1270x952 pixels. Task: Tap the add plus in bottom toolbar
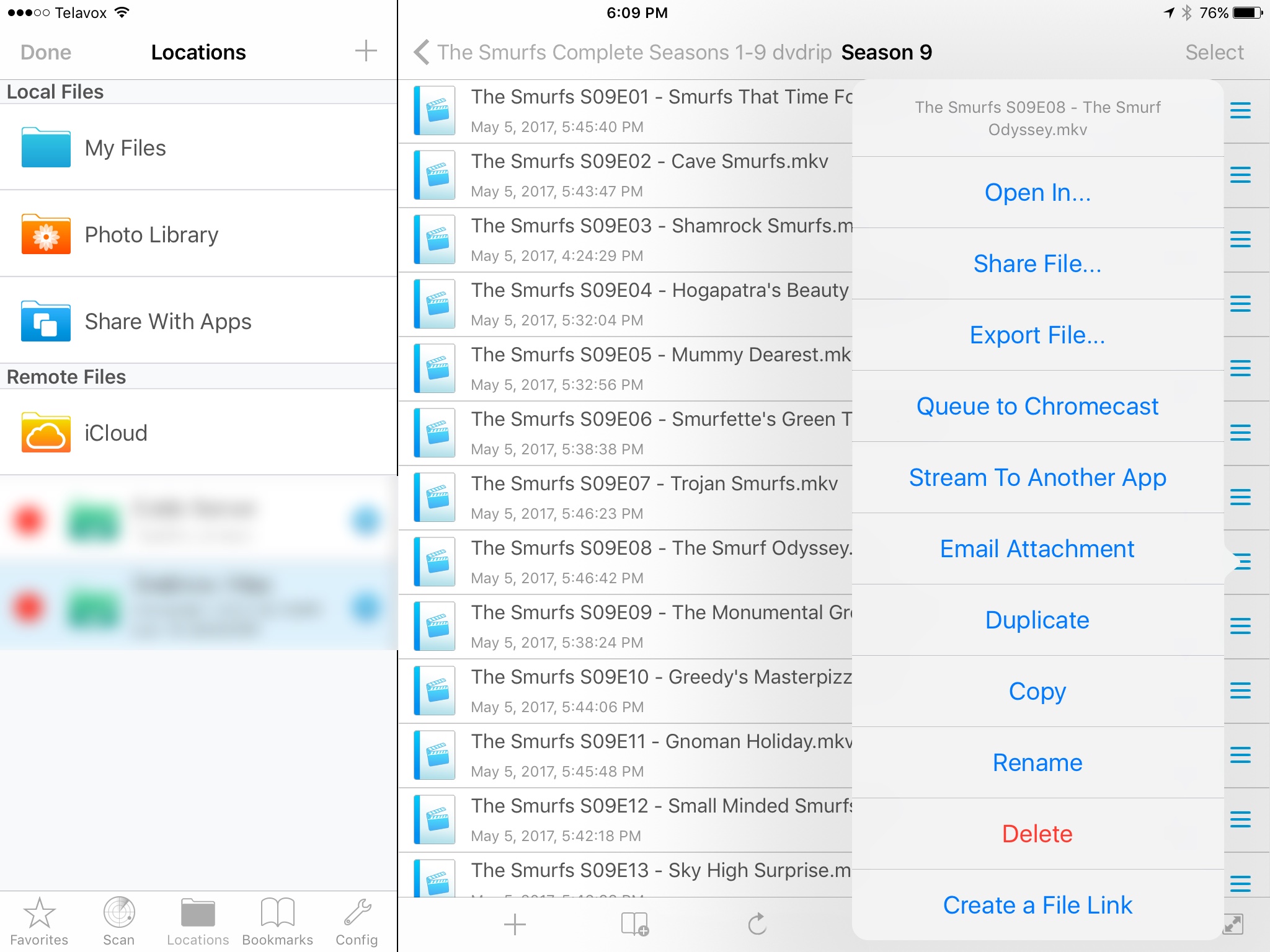515,924
